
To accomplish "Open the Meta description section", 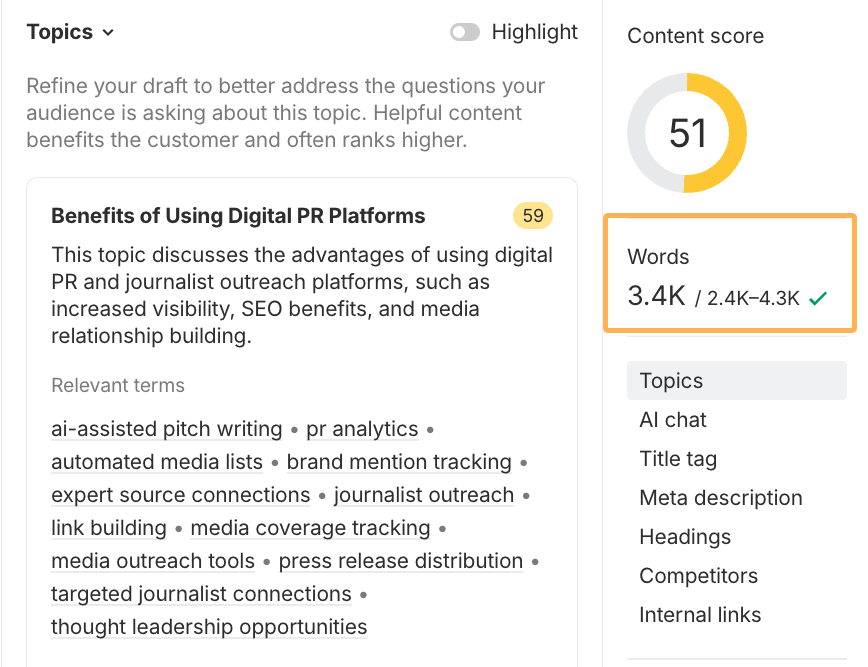I will pyautogui.click(x=720, y=498).
